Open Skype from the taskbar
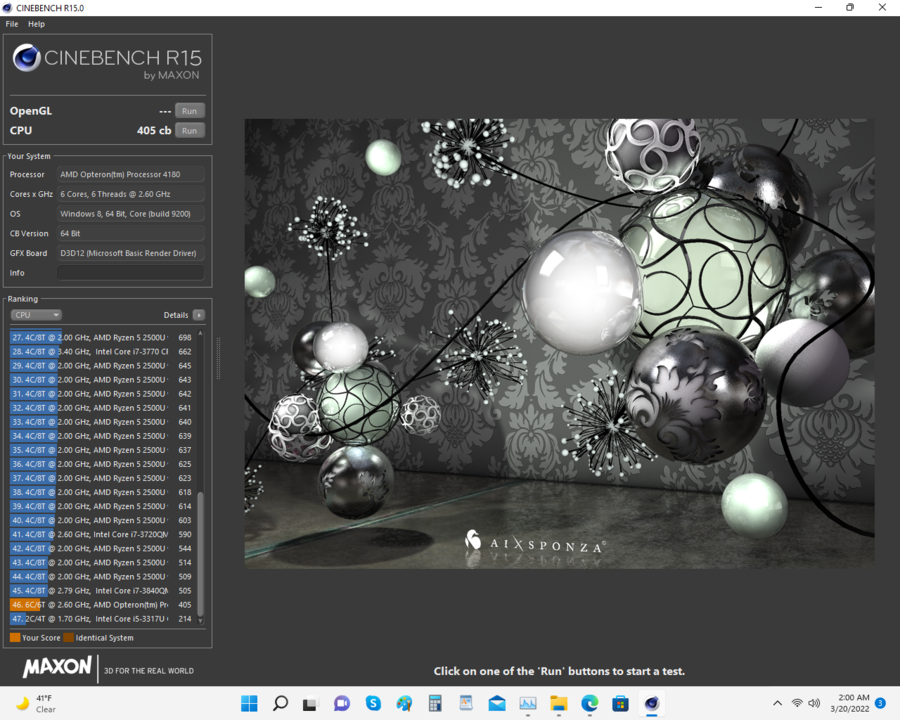The width and height of the screenshot is (900, 720). (374, 703)
